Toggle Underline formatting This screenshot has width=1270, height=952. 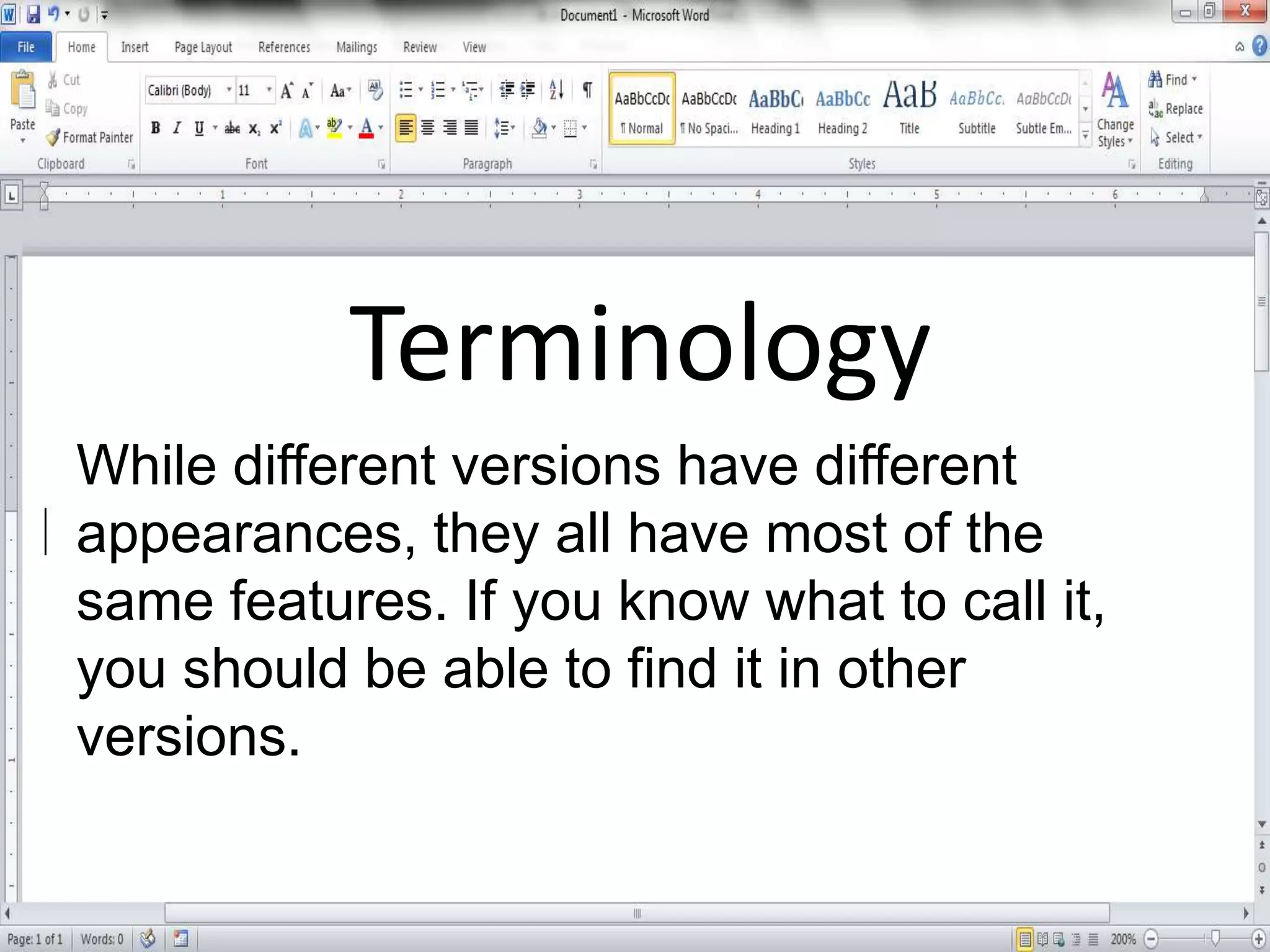pos(198,128)
